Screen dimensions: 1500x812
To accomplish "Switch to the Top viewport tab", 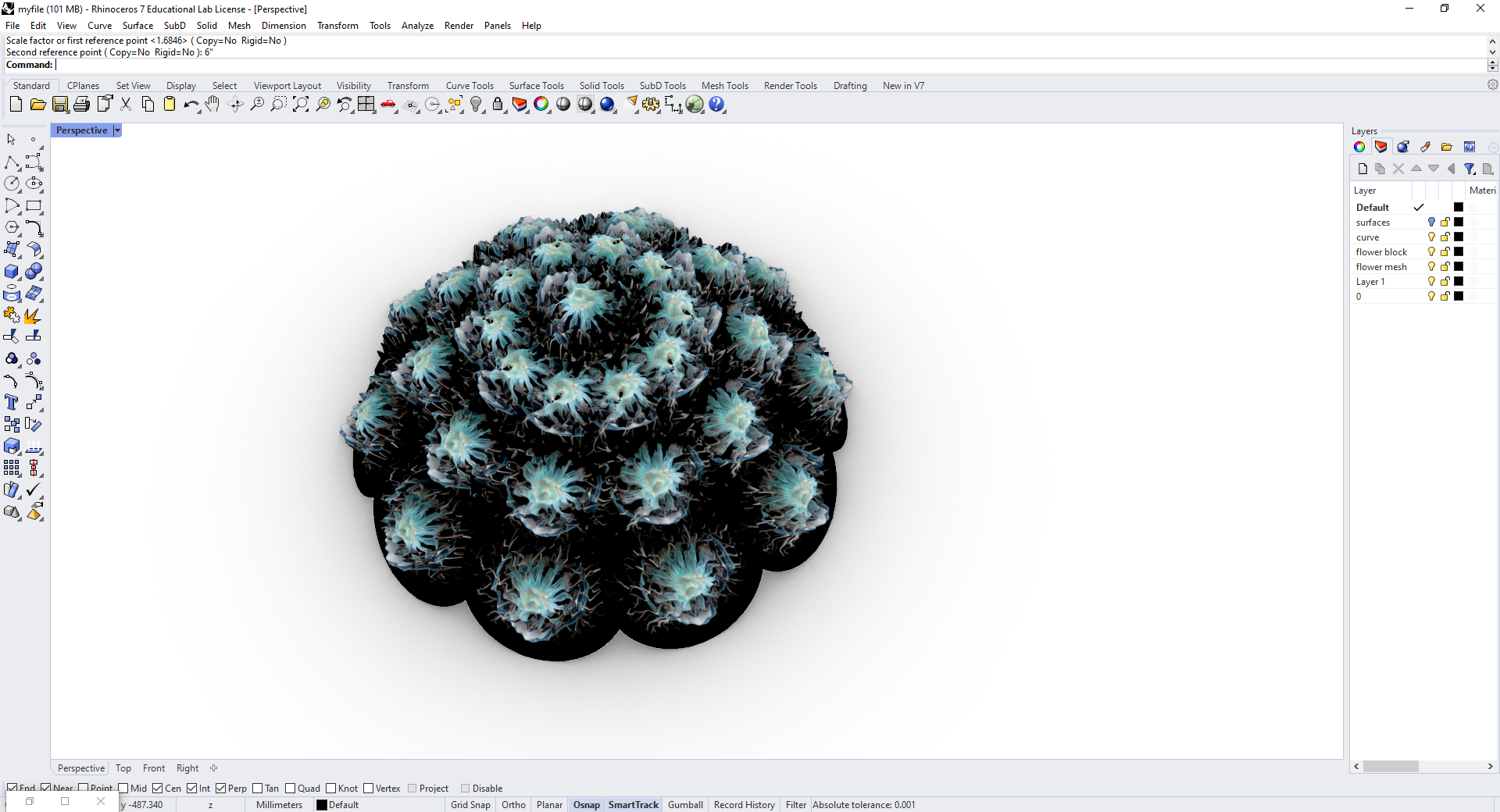I will click(123, 768).
